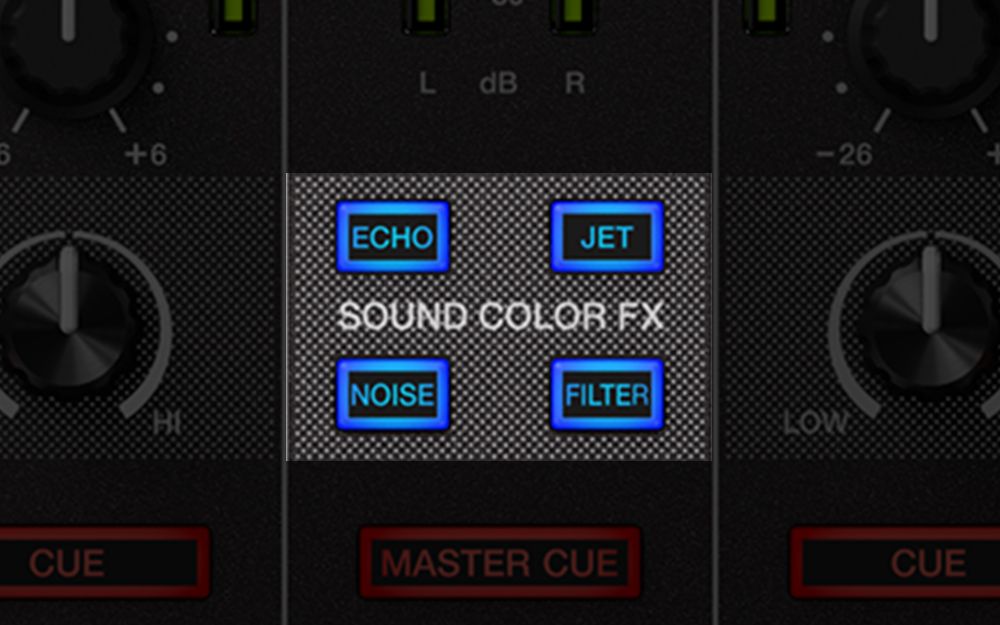Enable the ECHO sound color effect

pyautogui.click(x=393, y=237)
